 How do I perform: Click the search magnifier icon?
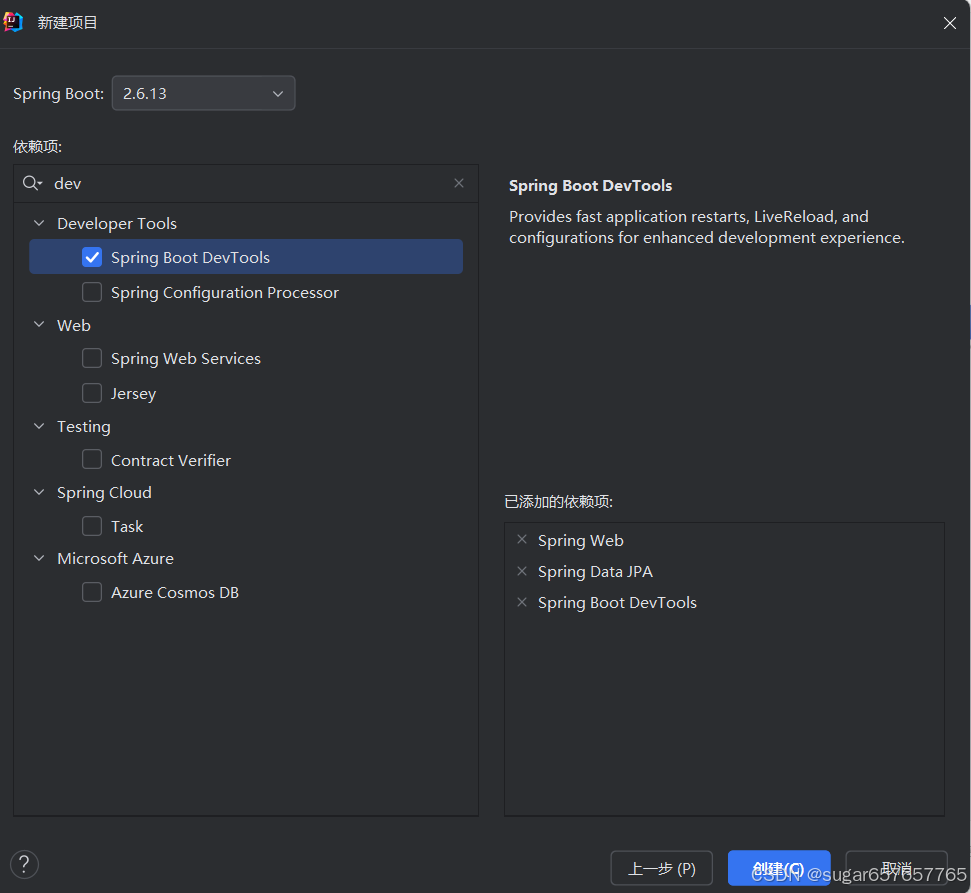click(x=32, y=183)
